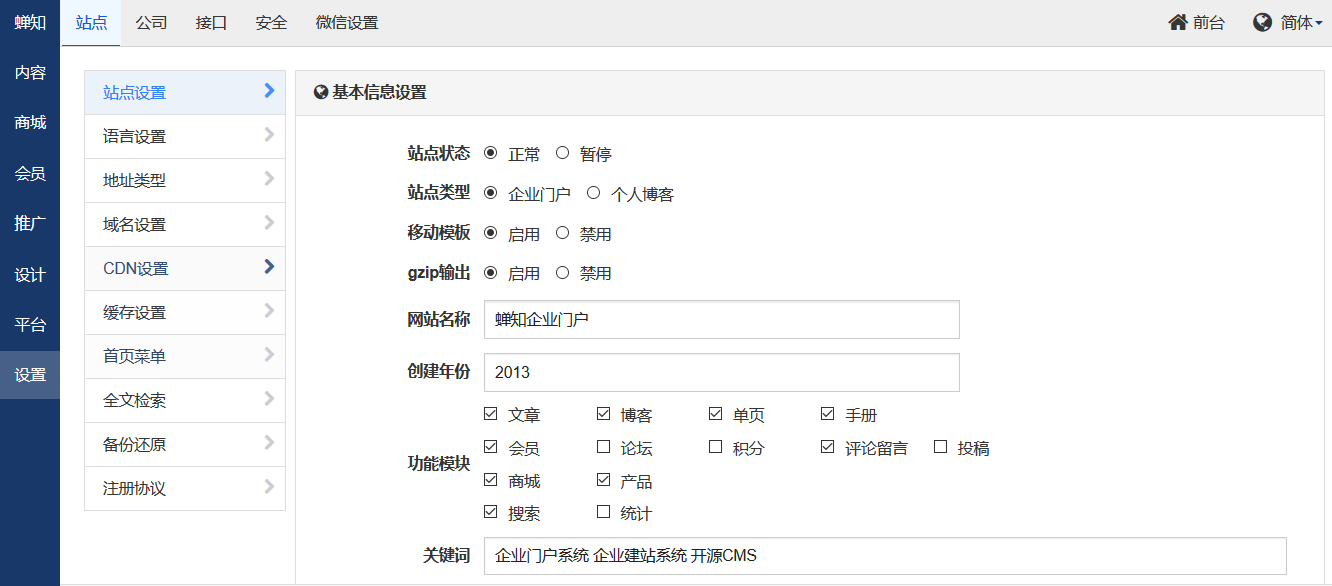Open 首页菜单 settings link

tap(135, 356)
